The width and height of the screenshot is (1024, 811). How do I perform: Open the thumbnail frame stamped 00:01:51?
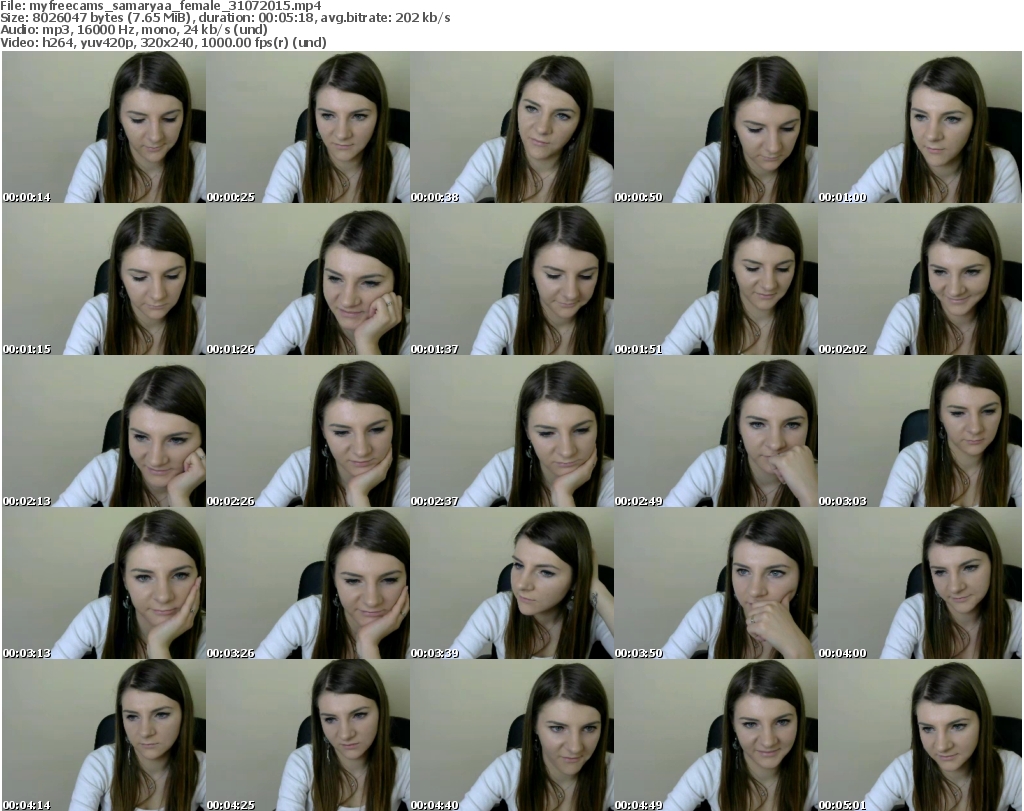[716, 279]
